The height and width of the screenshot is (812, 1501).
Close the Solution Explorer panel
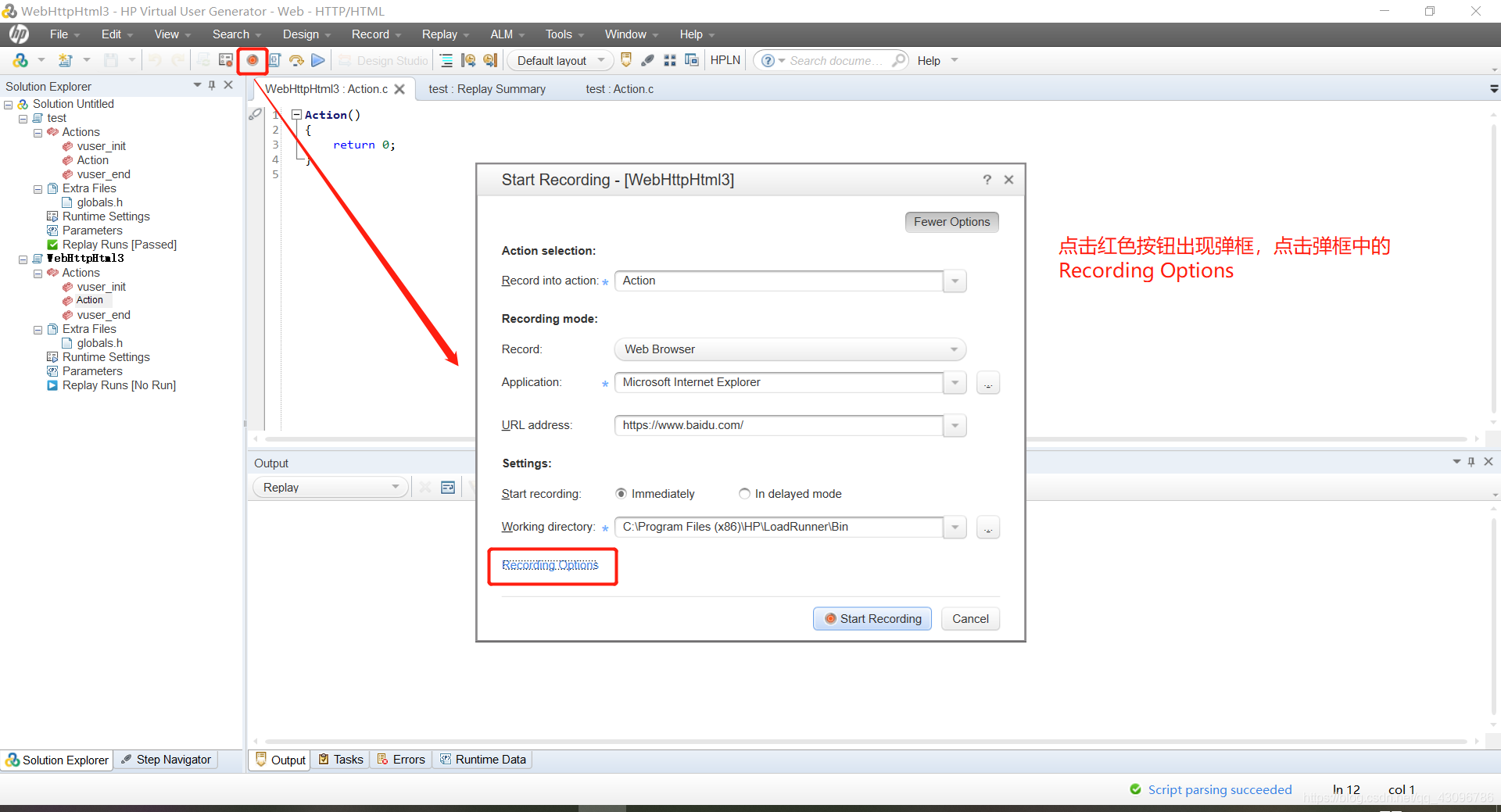pos(228,85)
